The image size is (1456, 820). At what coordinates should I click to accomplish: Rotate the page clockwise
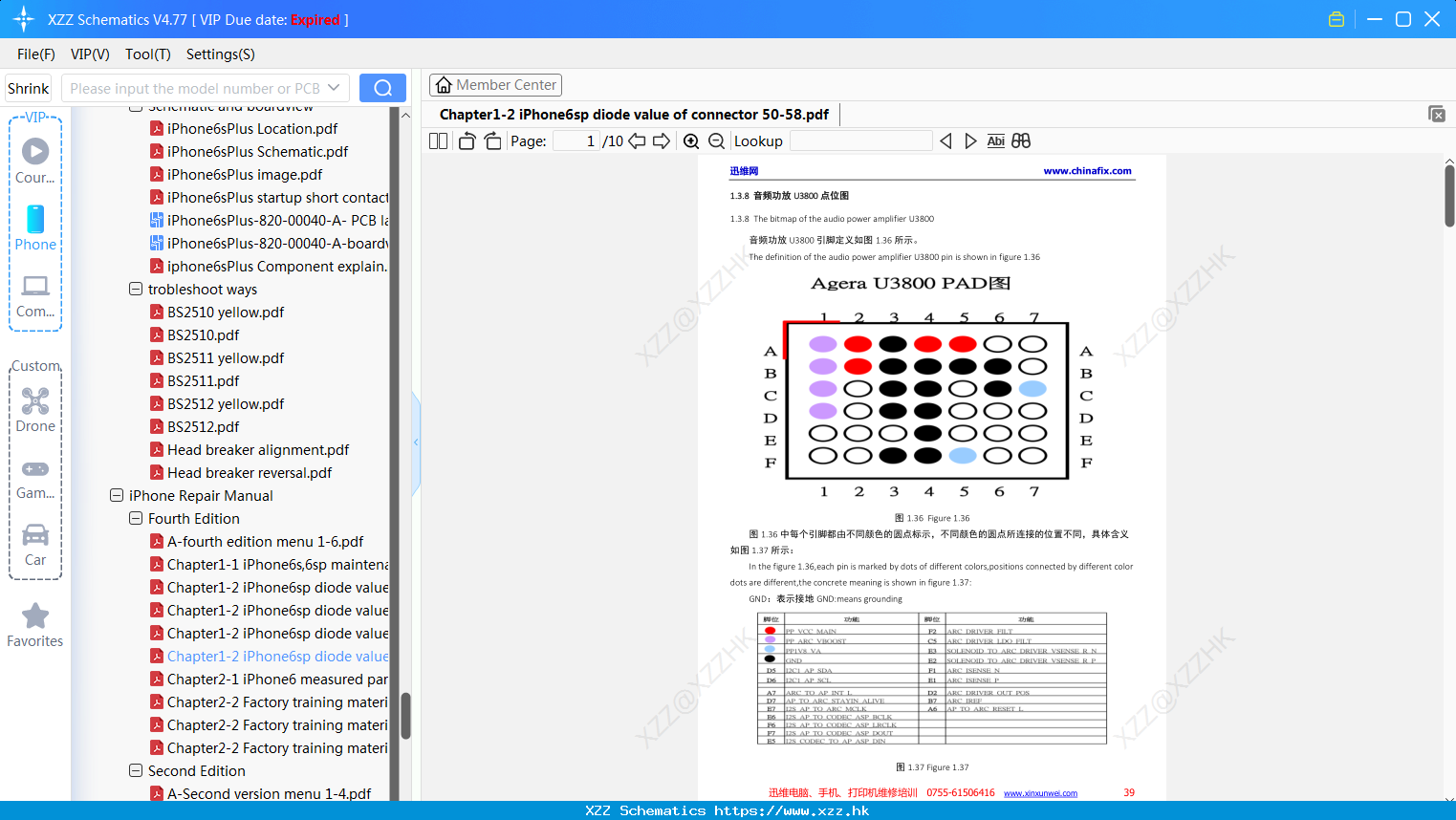[492, 141]
